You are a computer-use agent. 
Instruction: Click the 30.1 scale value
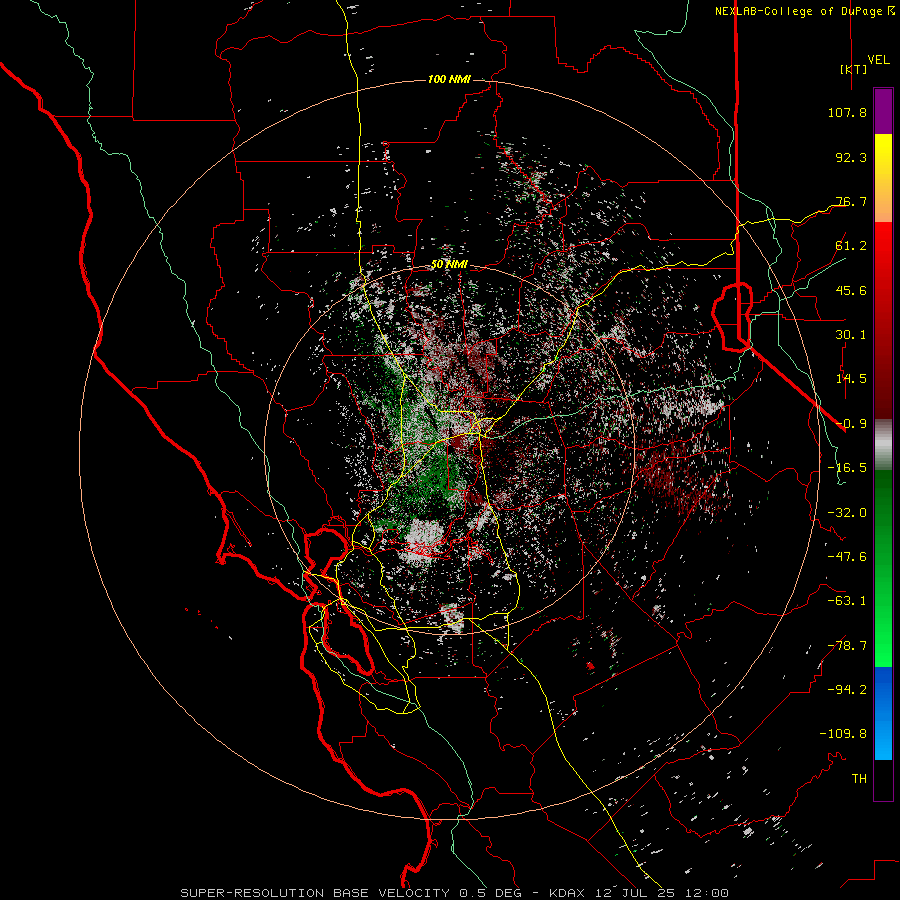851,335
